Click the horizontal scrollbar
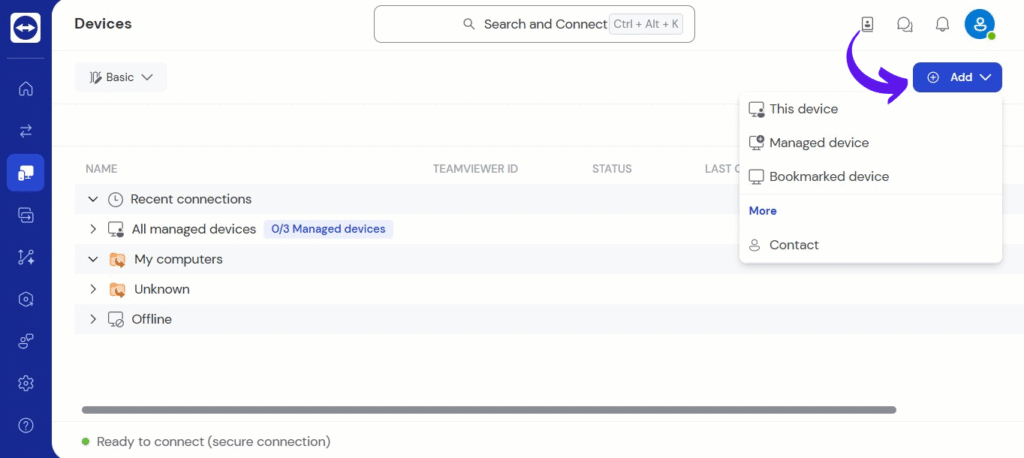The height and width of the screenshot is (458, 1024). (489, 410)
